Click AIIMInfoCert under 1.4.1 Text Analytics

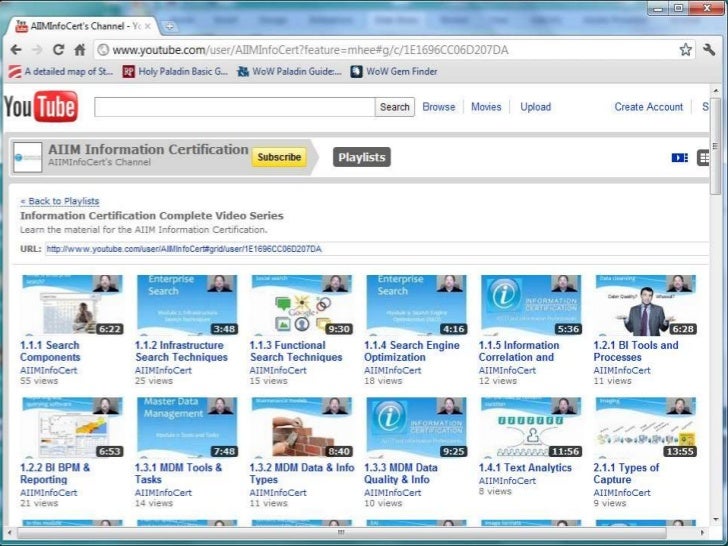coord(507,481)
